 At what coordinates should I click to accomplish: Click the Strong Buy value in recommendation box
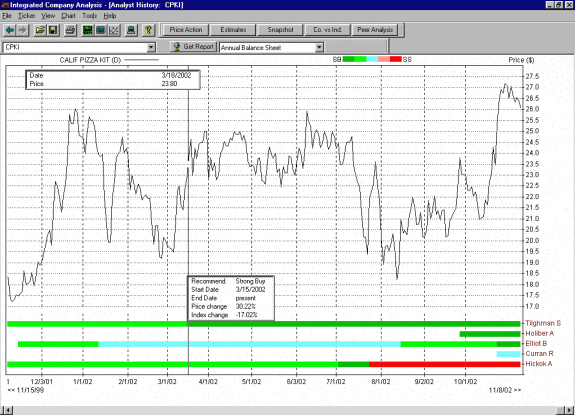[250, 281]
